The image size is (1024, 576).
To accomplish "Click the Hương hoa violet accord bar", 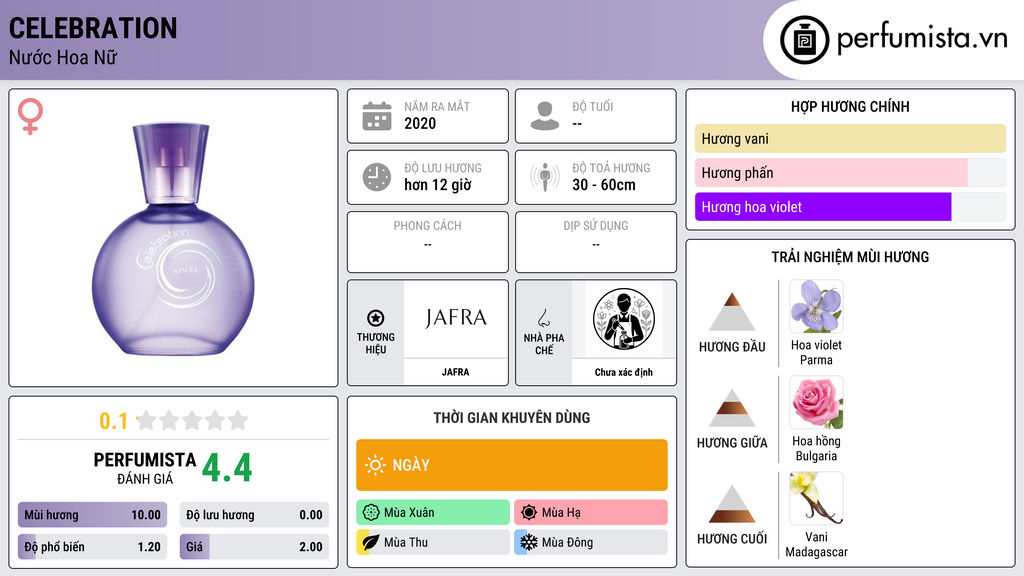I will 850,207.
